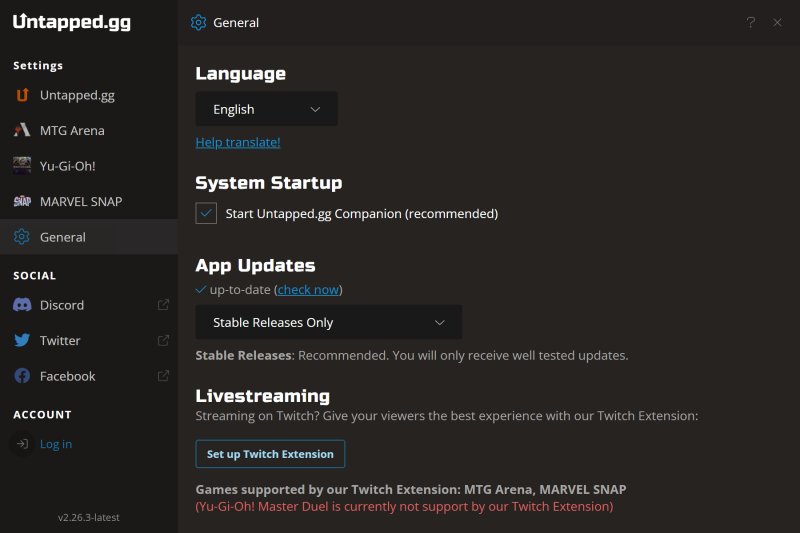Uncheck Start Untapped.gg Companion checkbox
Viewport: 800px width, 533px height.
206,213
